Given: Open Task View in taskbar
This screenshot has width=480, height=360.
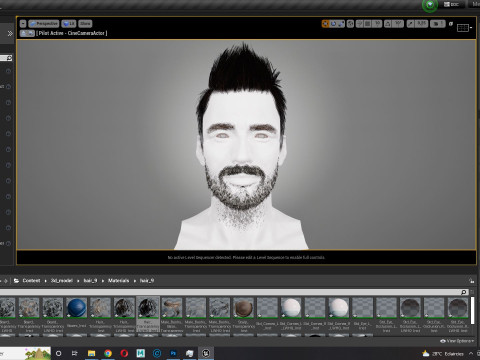Looking at the screenshot, I should coord(75,353).
